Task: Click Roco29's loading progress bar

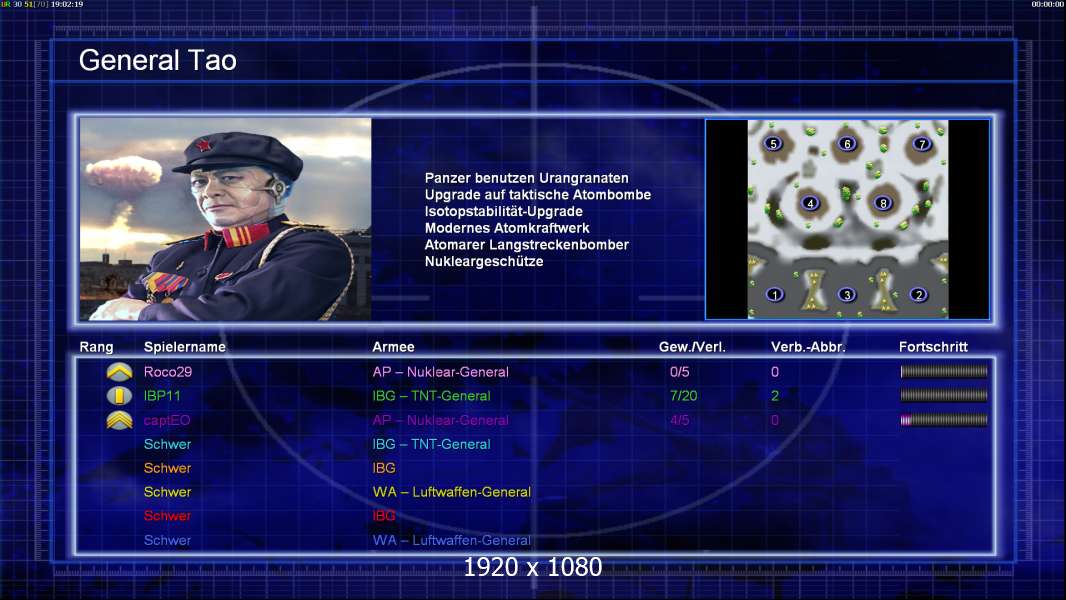Action: [x=944, y=371]
